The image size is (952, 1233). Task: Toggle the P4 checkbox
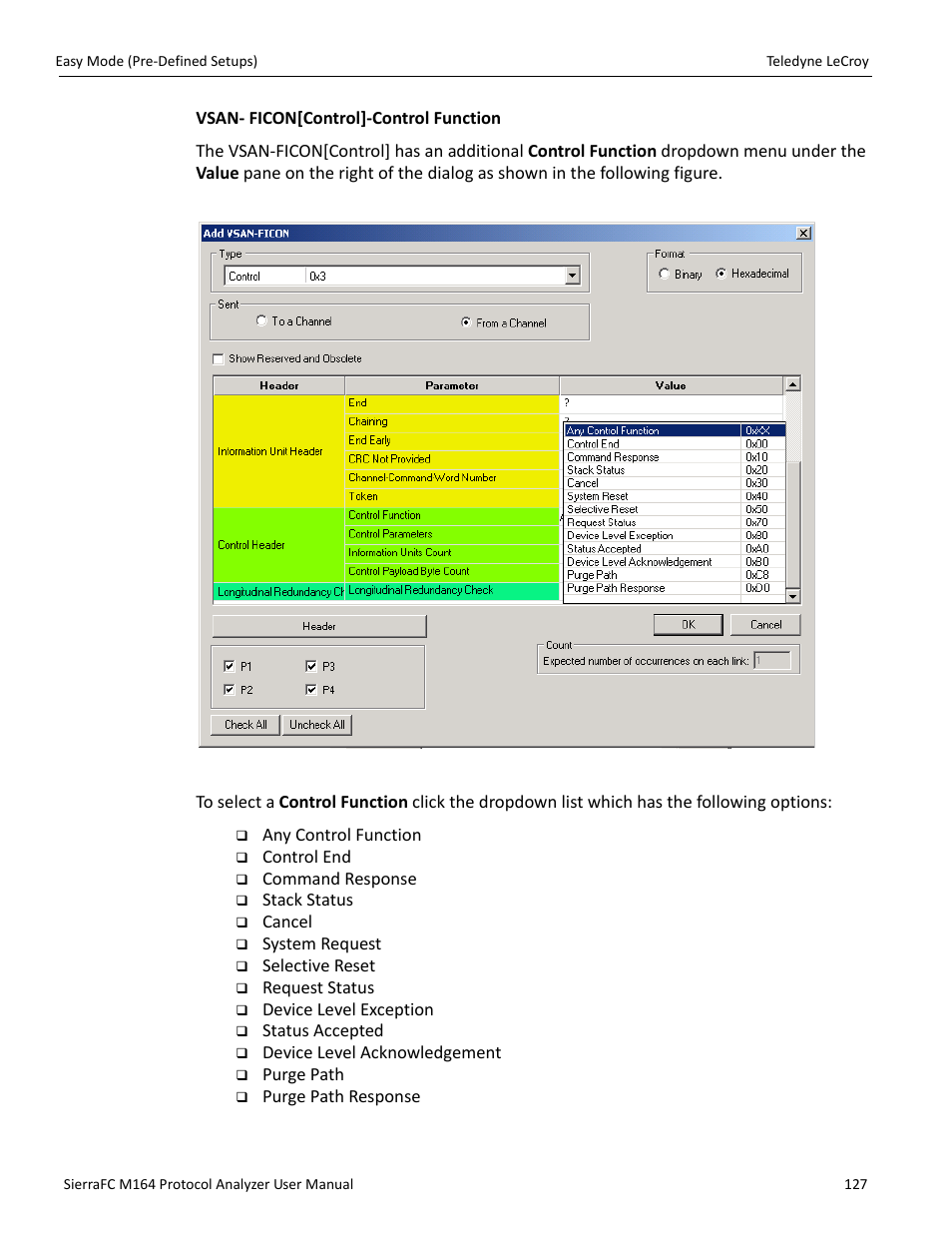[311, 690]
